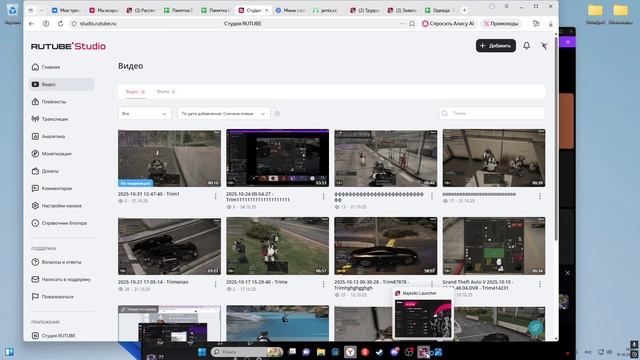Click the Промокоды button
This screenshot has width=640, height=360.
tap(501, 24)
